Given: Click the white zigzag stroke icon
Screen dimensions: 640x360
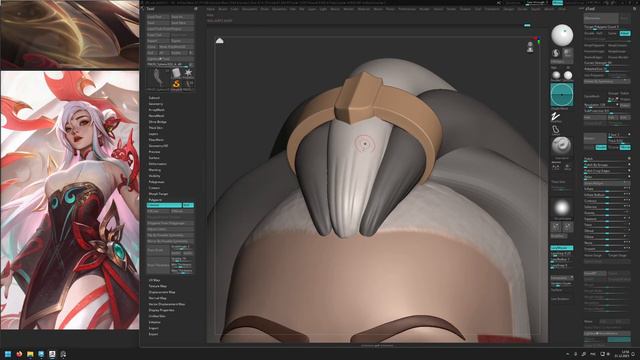Looking at the screenshot, I should tap(556, 116).
